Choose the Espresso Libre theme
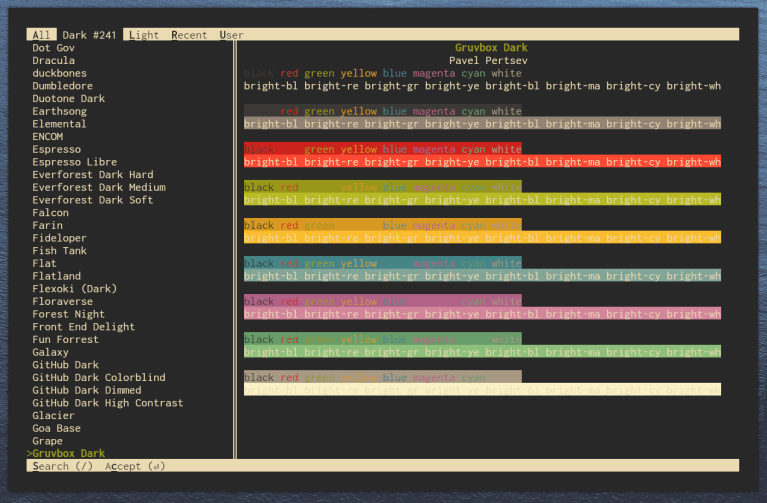 pyautogui.click(x=74, y=162)
